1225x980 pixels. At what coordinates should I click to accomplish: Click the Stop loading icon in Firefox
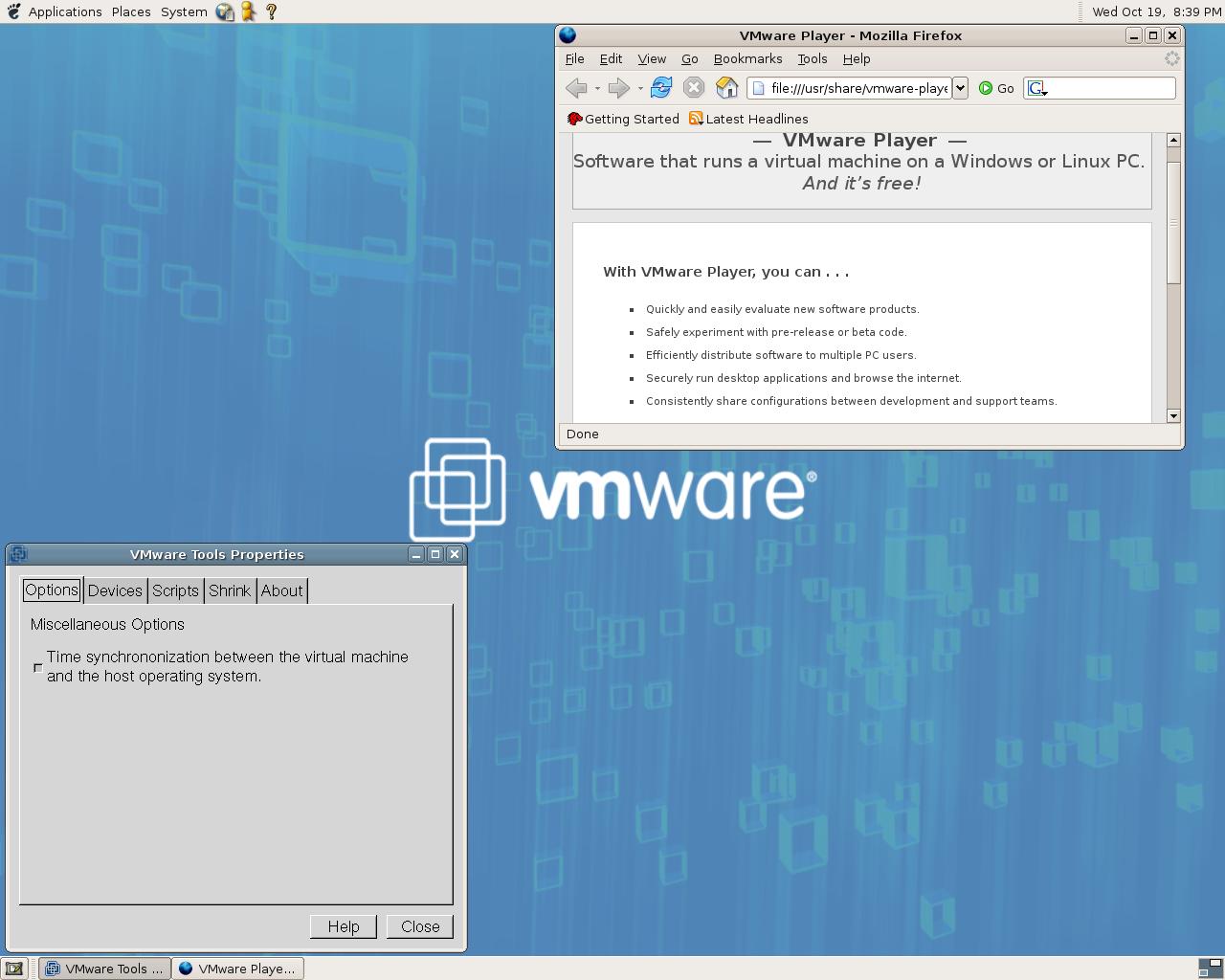[694, 88]
